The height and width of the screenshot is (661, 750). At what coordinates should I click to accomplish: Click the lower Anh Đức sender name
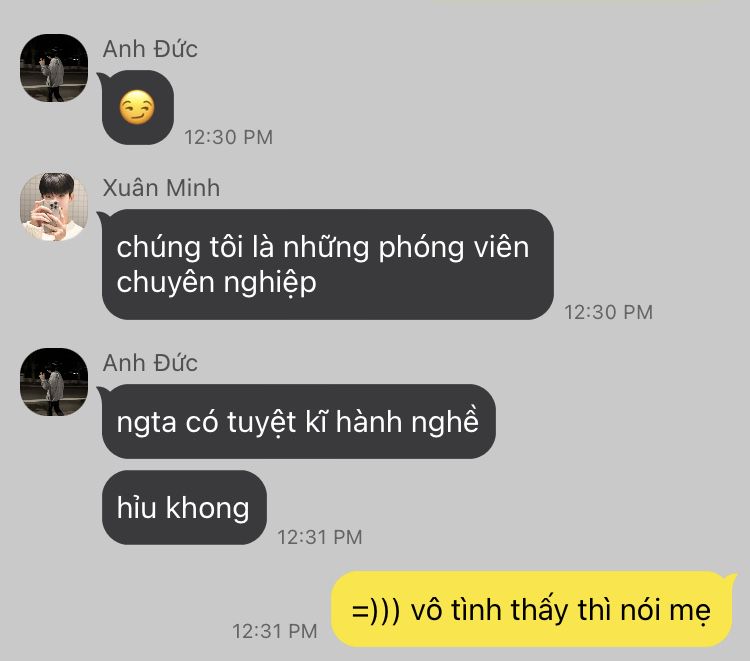[x=150, y=363]
